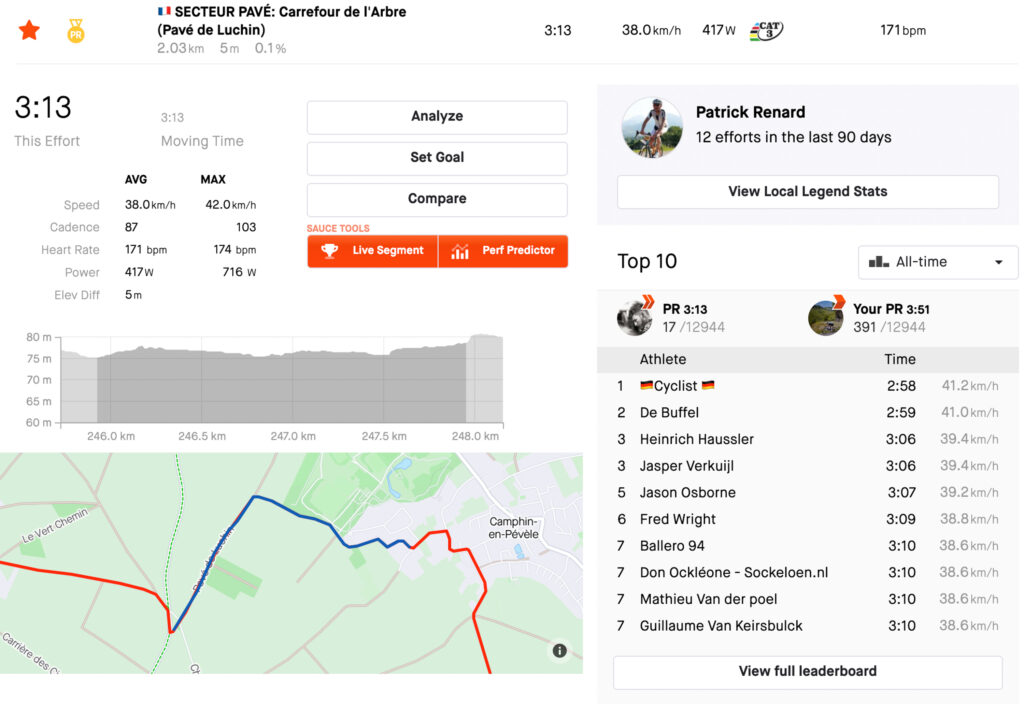Click the podium icon in All-time selector
Viewport: 1024px width, 704px height.
pyautogui.click(x=878, y=262)
